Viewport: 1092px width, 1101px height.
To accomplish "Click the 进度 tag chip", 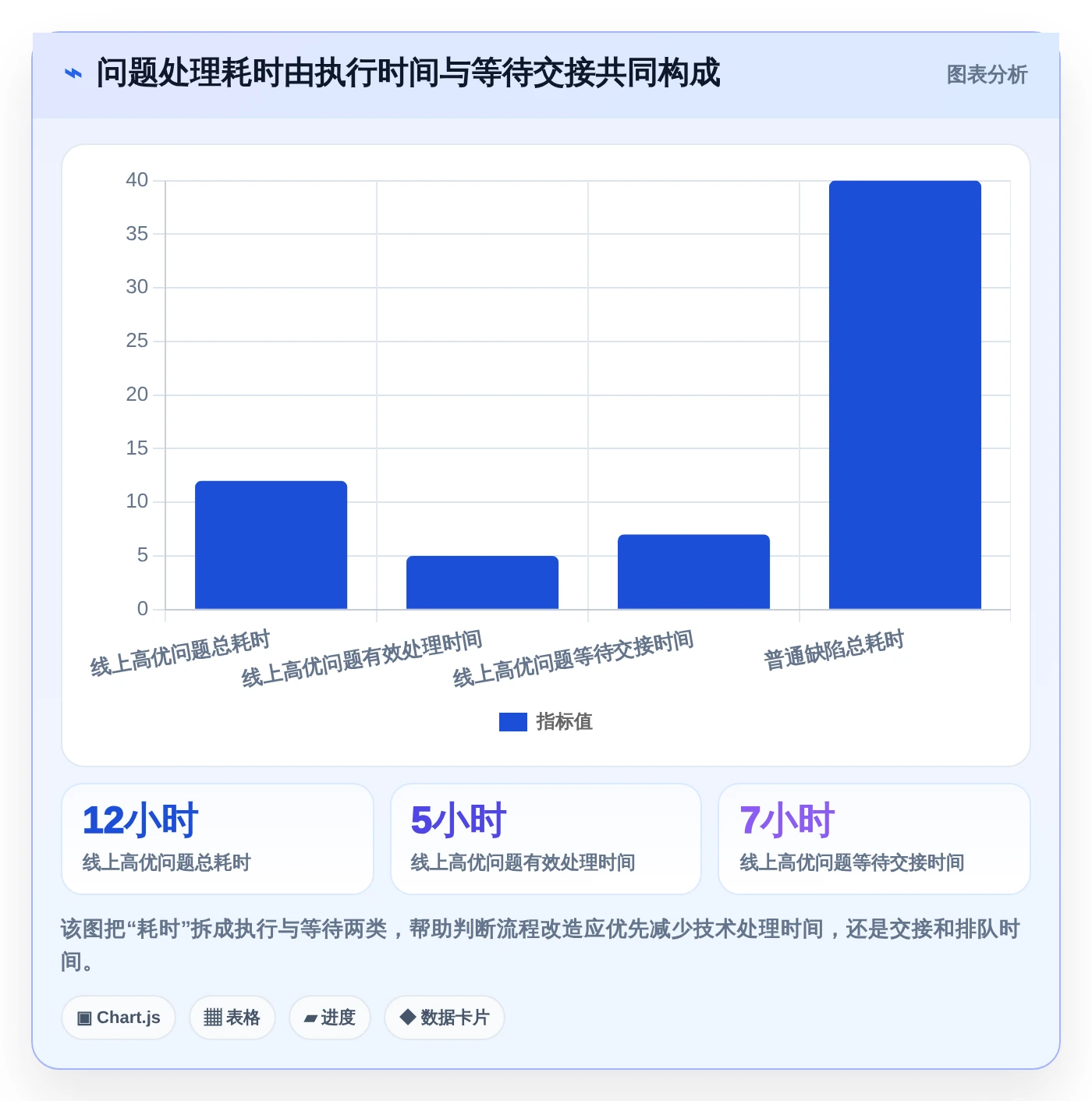I will [330, 1018].
